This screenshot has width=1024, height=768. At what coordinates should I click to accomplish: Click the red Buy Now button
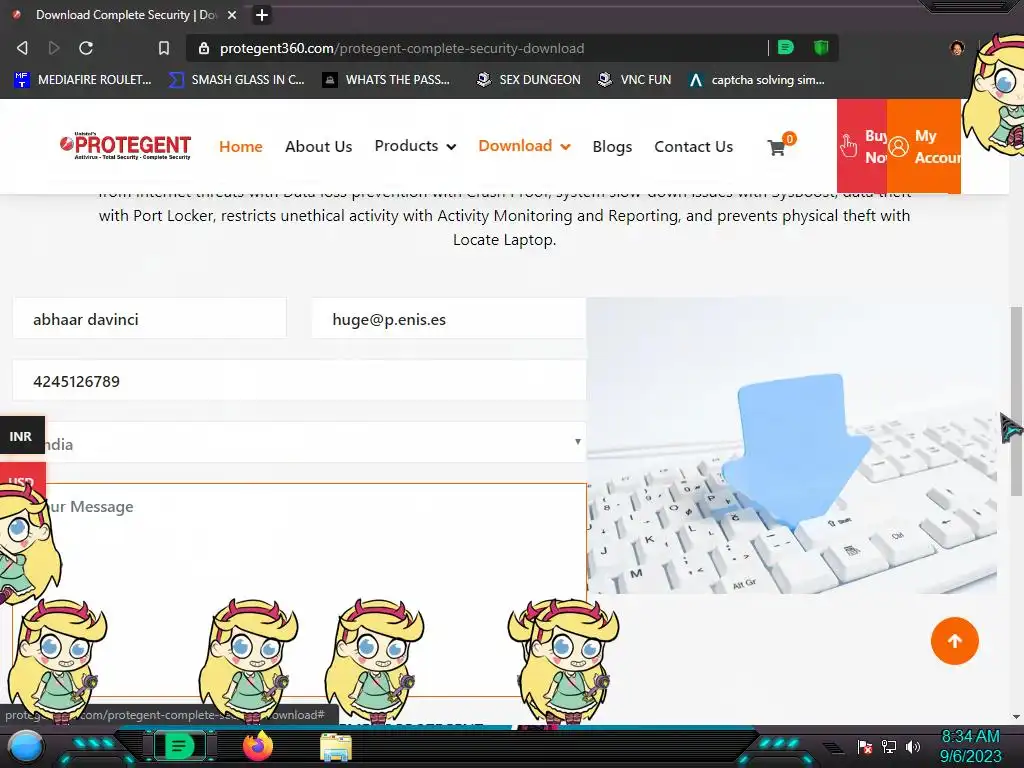(x=862, y=146)
